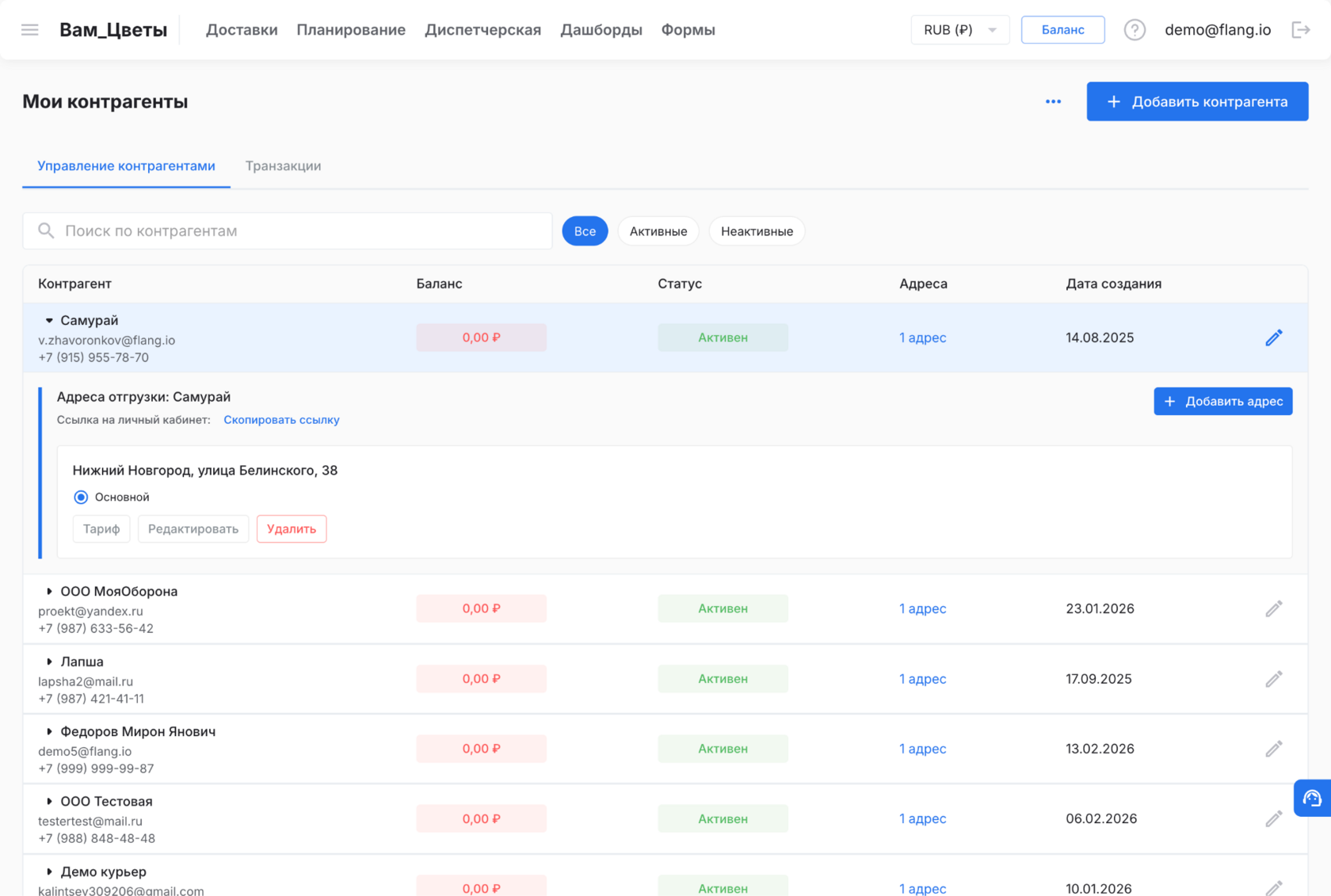The image size is (1331, 896).
Task: Open the RUB currency dropdown
Action: pyautogui.click(x=959, y=29)
